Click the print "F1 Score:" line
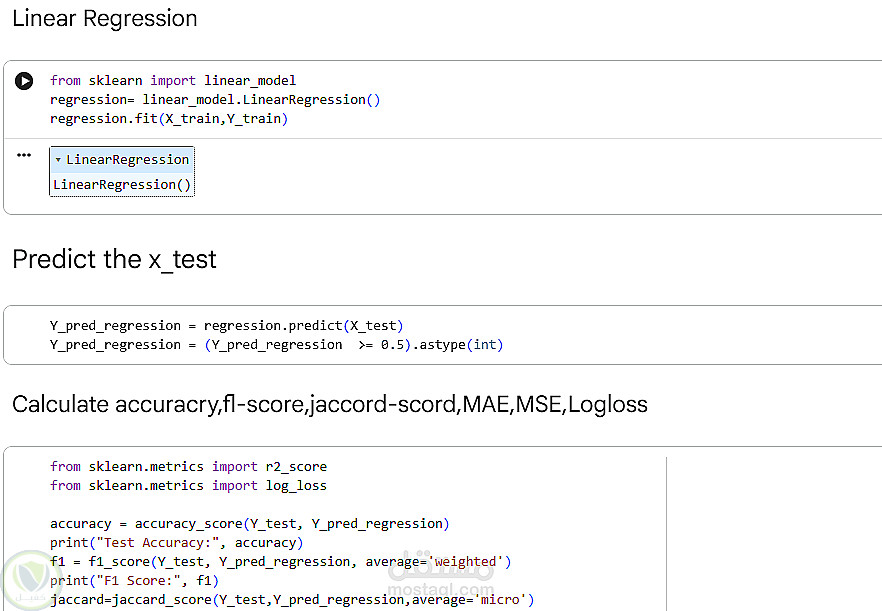The height and width of the screenshot is (611, 882). pos(134,580)
